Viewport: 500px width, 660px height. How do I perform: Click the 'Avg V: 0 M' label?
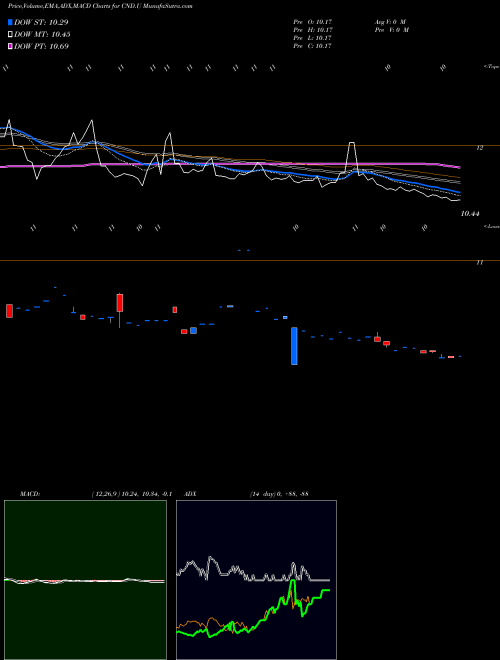pyautogui.click(x=390, y=22)
